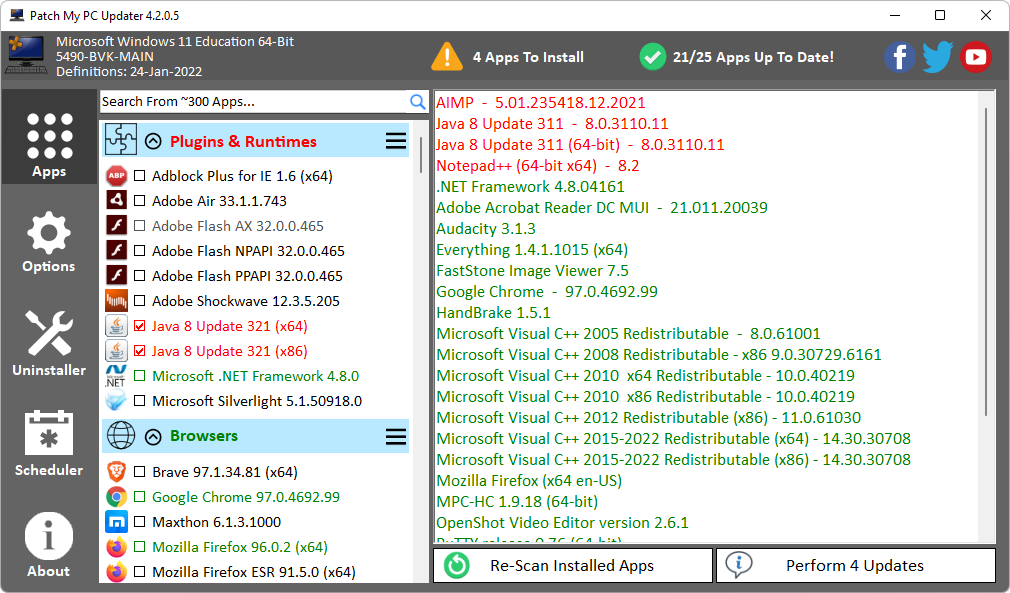Click the app list vertical scrollbar
Image resolution: width=1010 pixels, height=593 pixels.
point(421,155)
